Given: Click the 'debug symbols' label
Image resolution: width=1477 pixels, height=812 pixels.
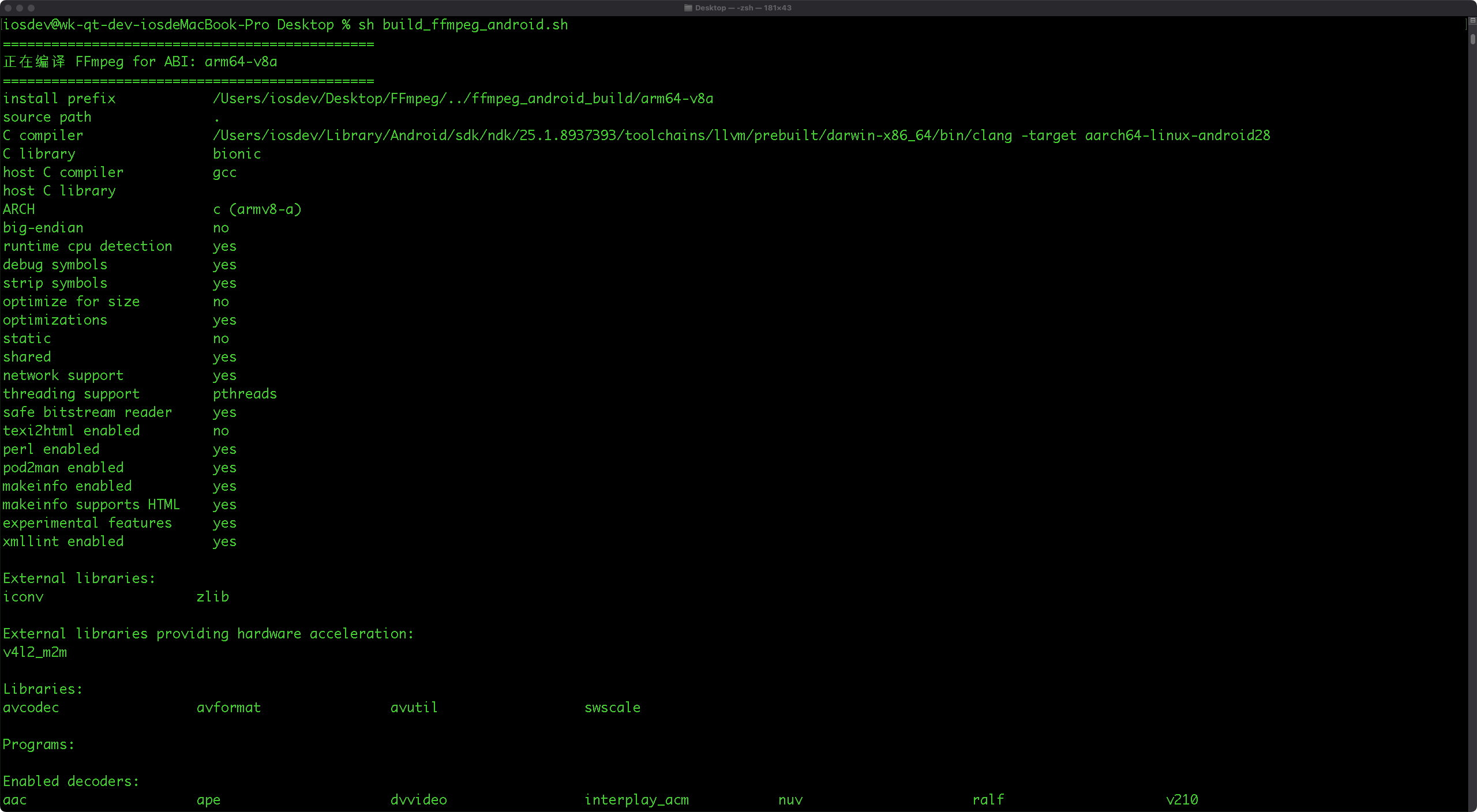Looking at the screenshot, I should (x=55, y=265).
